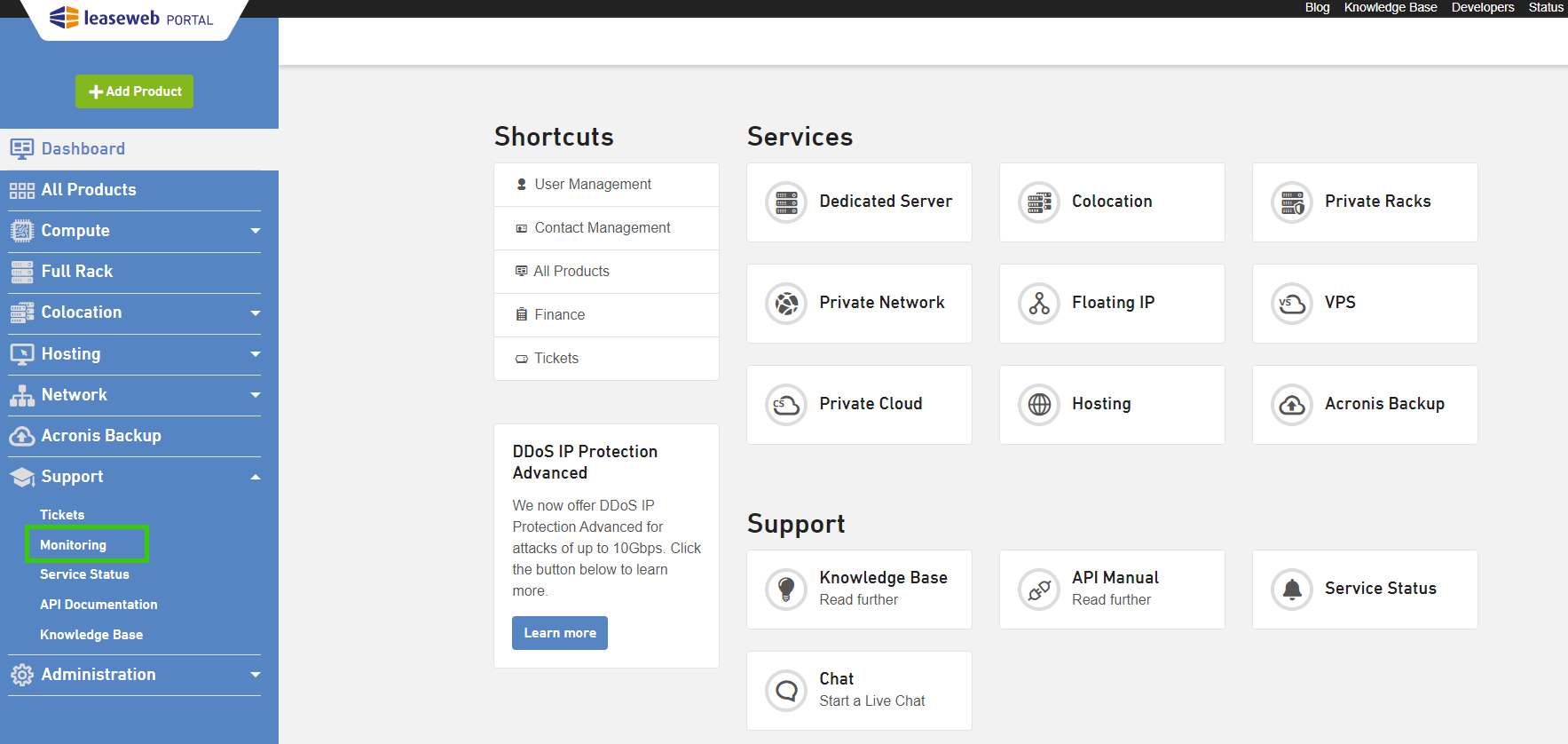The height and width of the screenshot is (744, 1568).
Task: Click the Dedicated Server label
Action: [886, 202]
